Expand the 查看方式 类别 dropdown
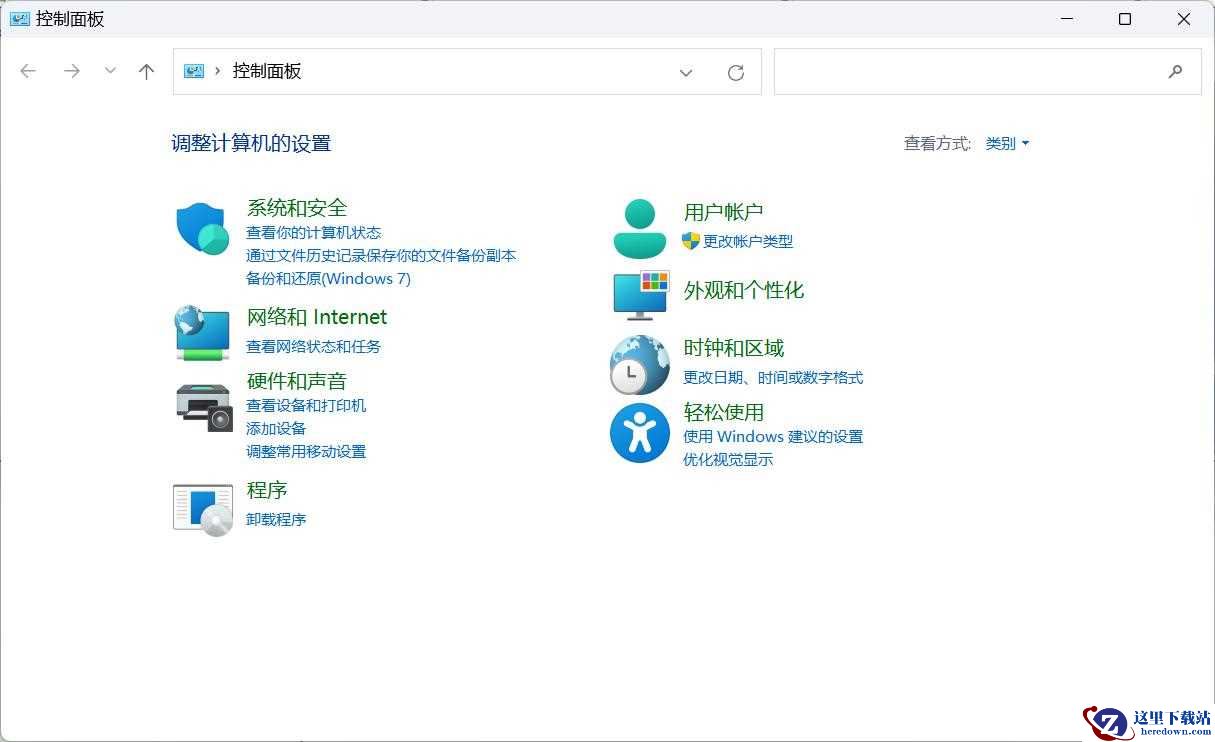This screenshot has height=742, width=1215. 1007,144
